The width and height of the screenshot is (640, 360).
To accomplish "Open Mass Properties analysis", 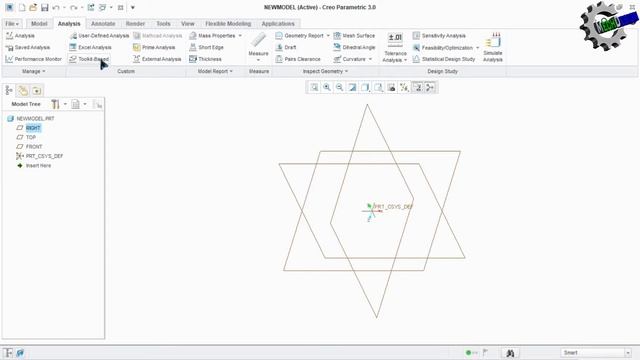I will pyautogui.click(x=213, y=36).
